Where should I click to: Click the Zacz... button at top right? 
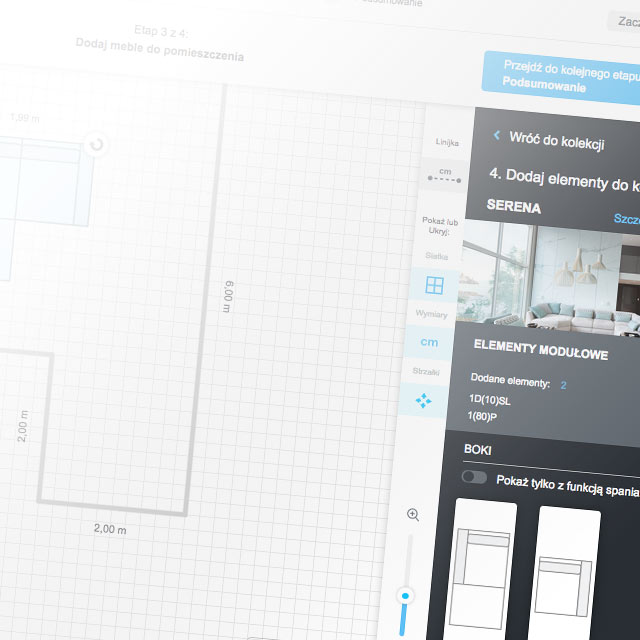click(624, 22)
